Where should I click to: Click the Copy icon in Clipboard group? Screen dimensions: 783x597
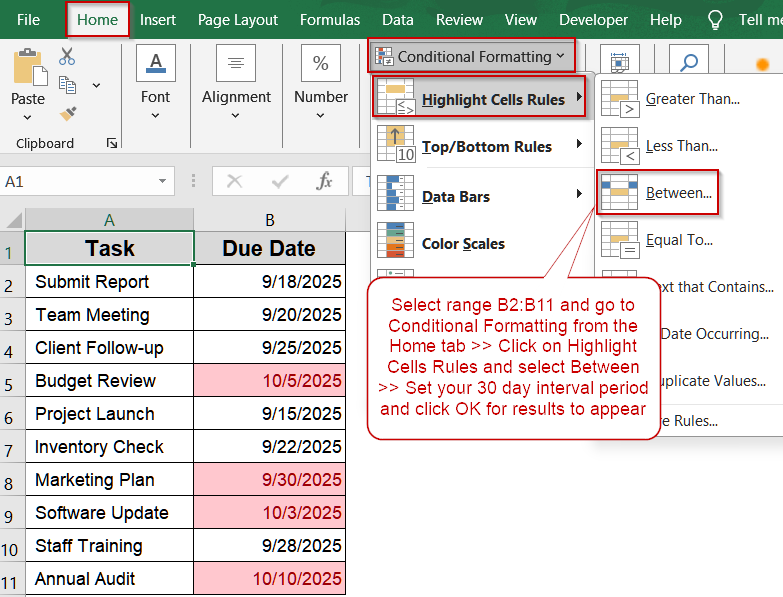68,85
